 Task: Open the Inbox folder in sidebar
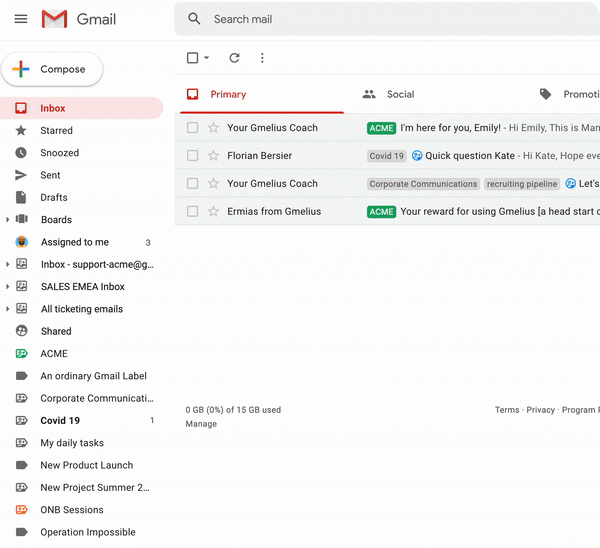click(81, 108)
